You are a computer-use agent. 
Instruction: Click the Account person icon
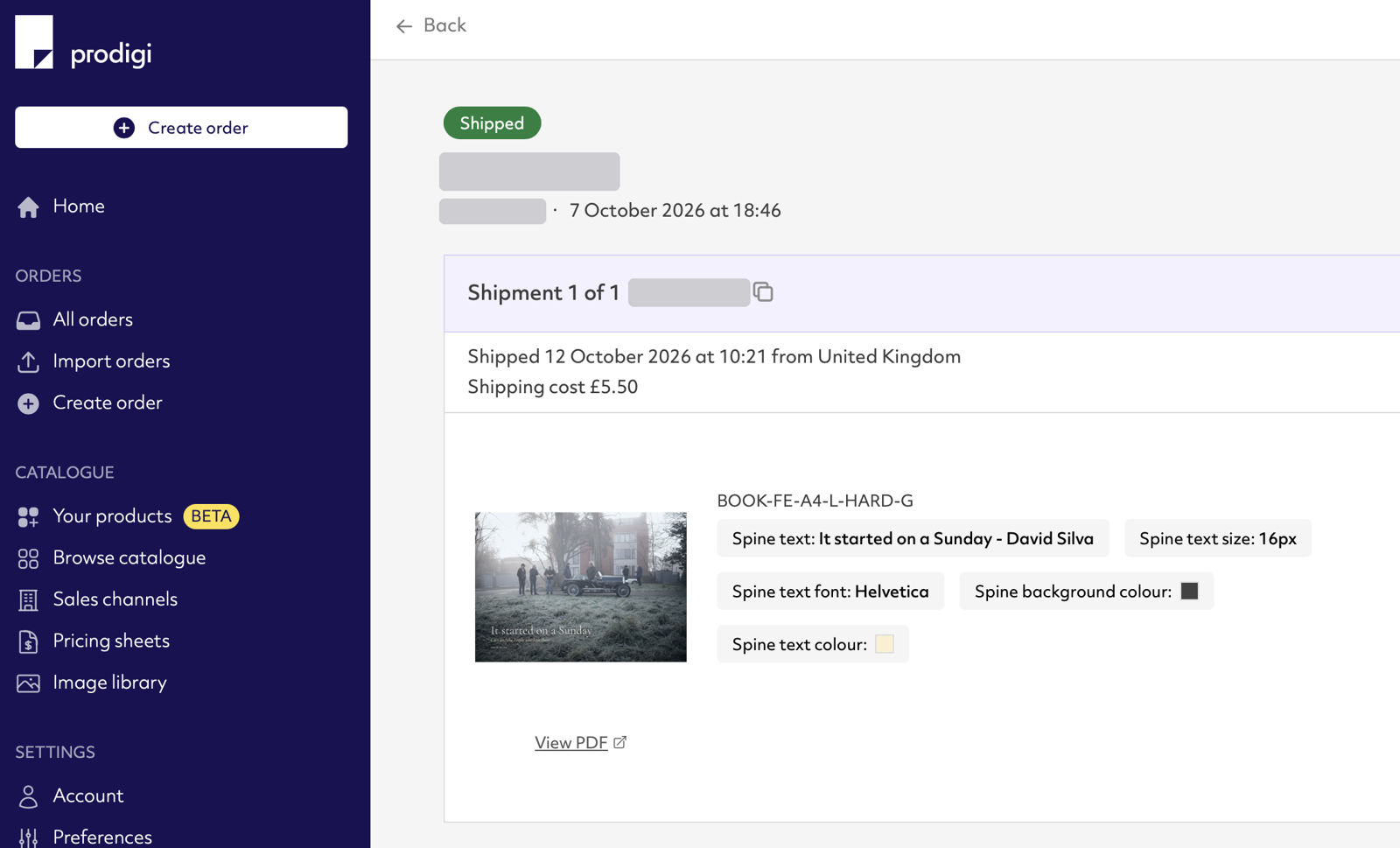pyautogui.click(x=28, y=796)
